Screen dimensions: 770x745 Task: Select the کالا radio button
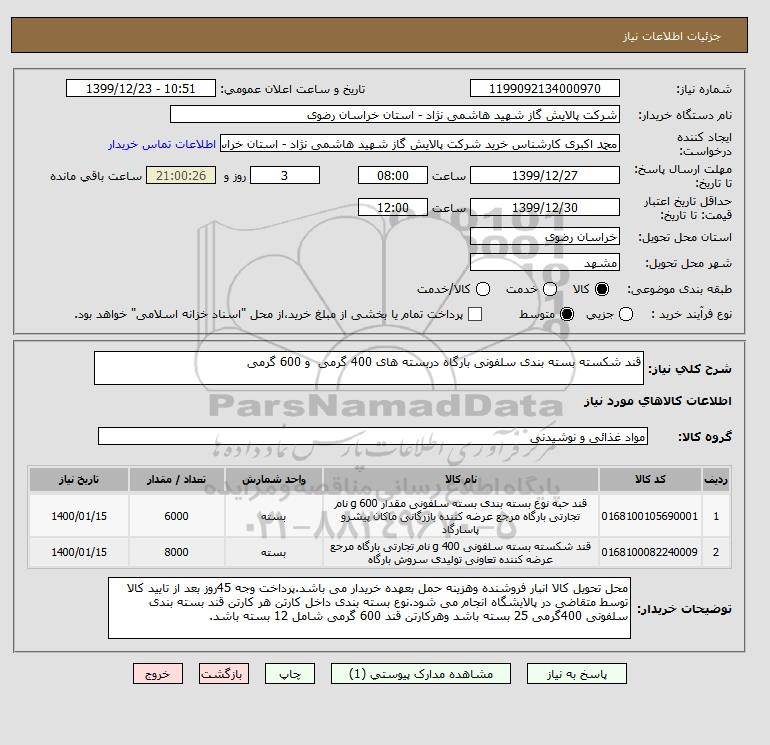point(601,289)
